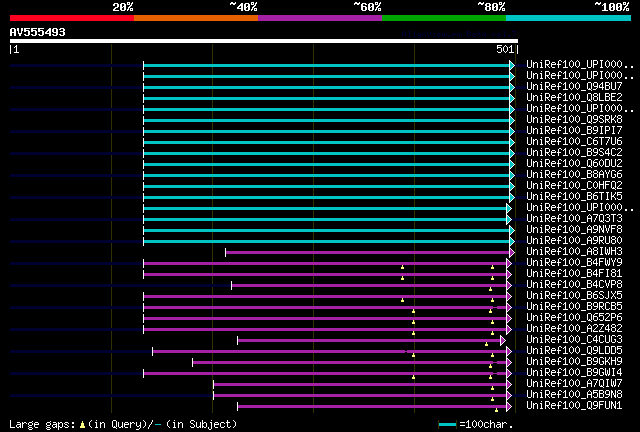Screen dimensions: 640x432
Task: Click the yellow query gap marker in legend
Action: (82, 425)
